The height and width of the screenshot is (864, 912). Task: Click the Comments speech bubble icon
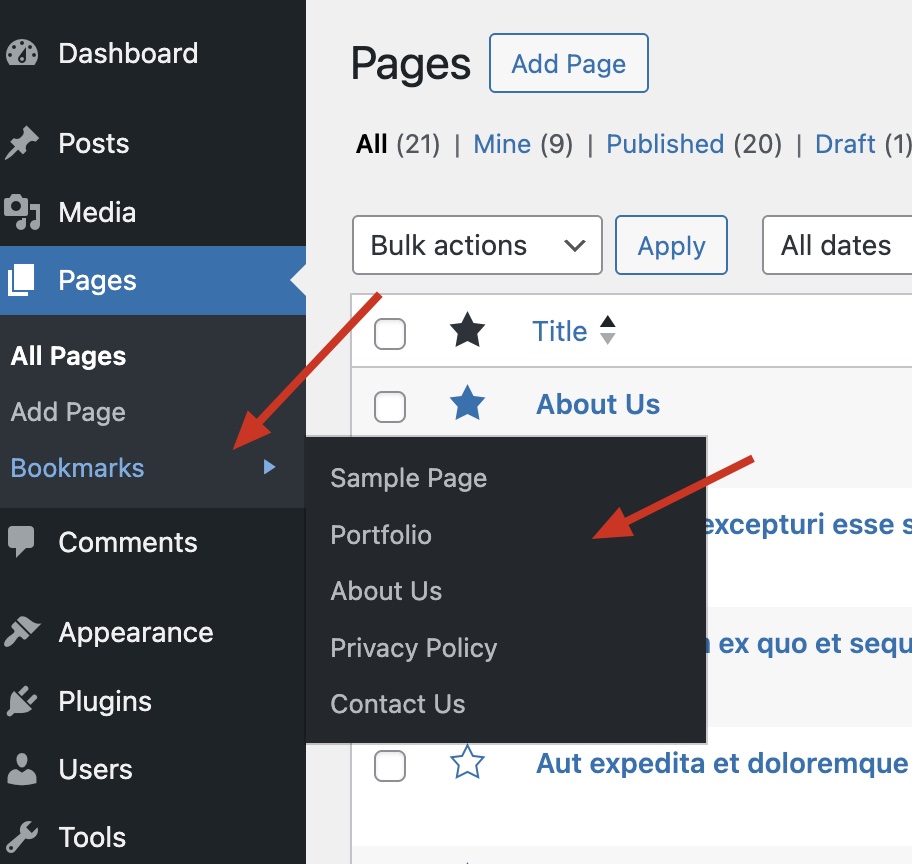(21, 542)
